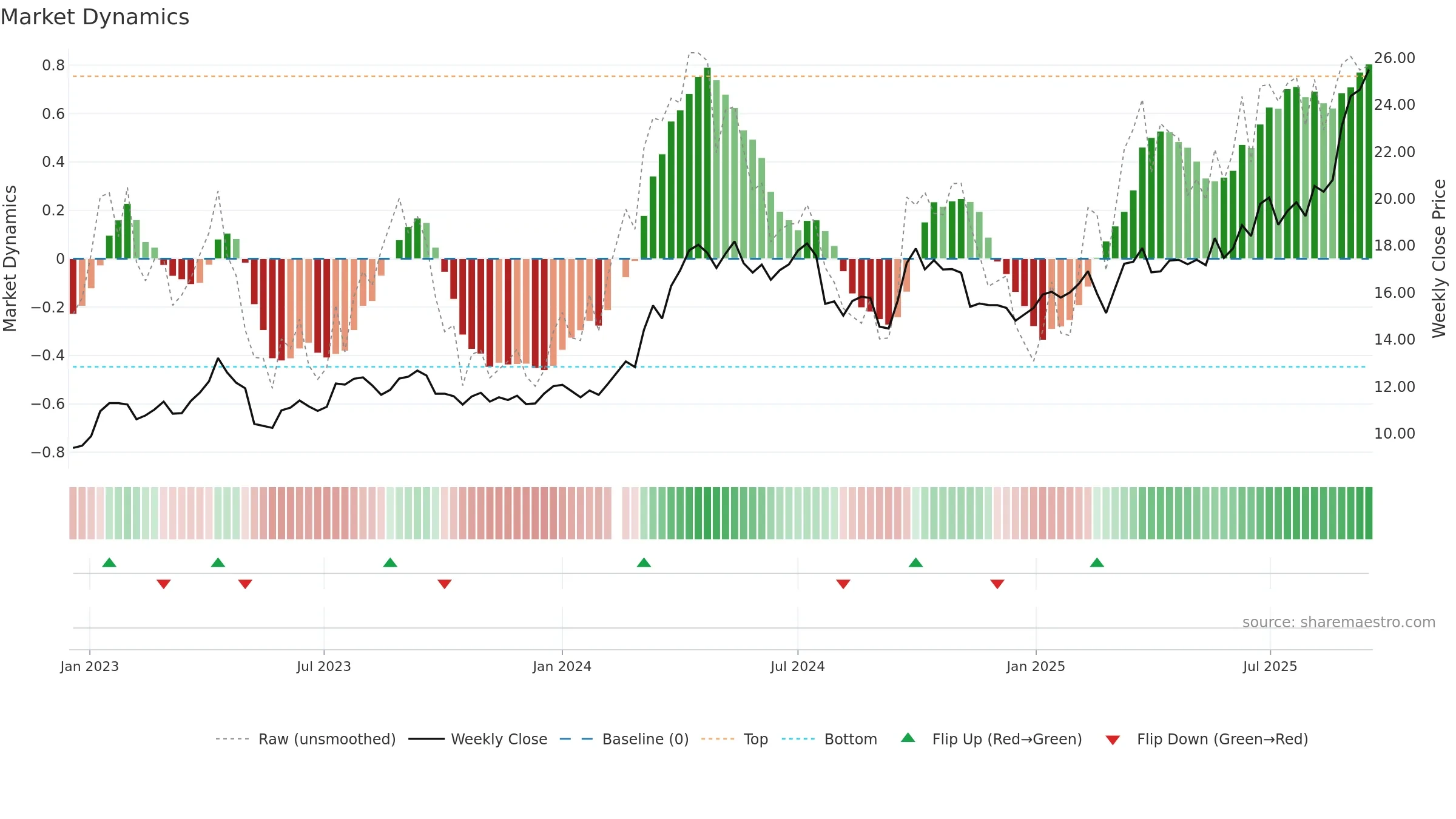
Task: Select the flip-down marker near December 2024
Action: click(997, 584)
